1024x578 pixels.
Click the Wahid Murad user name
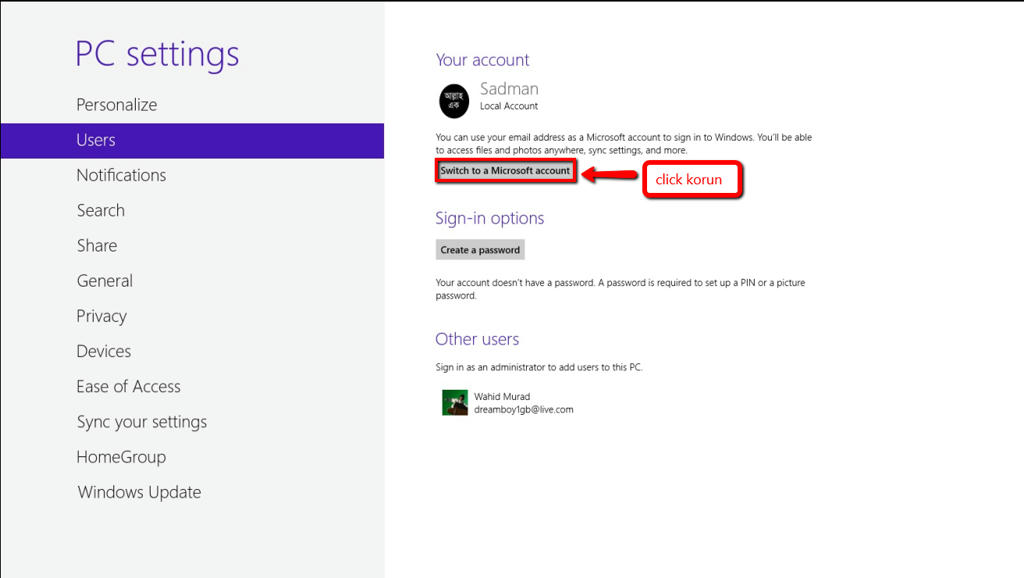(502, 397)
